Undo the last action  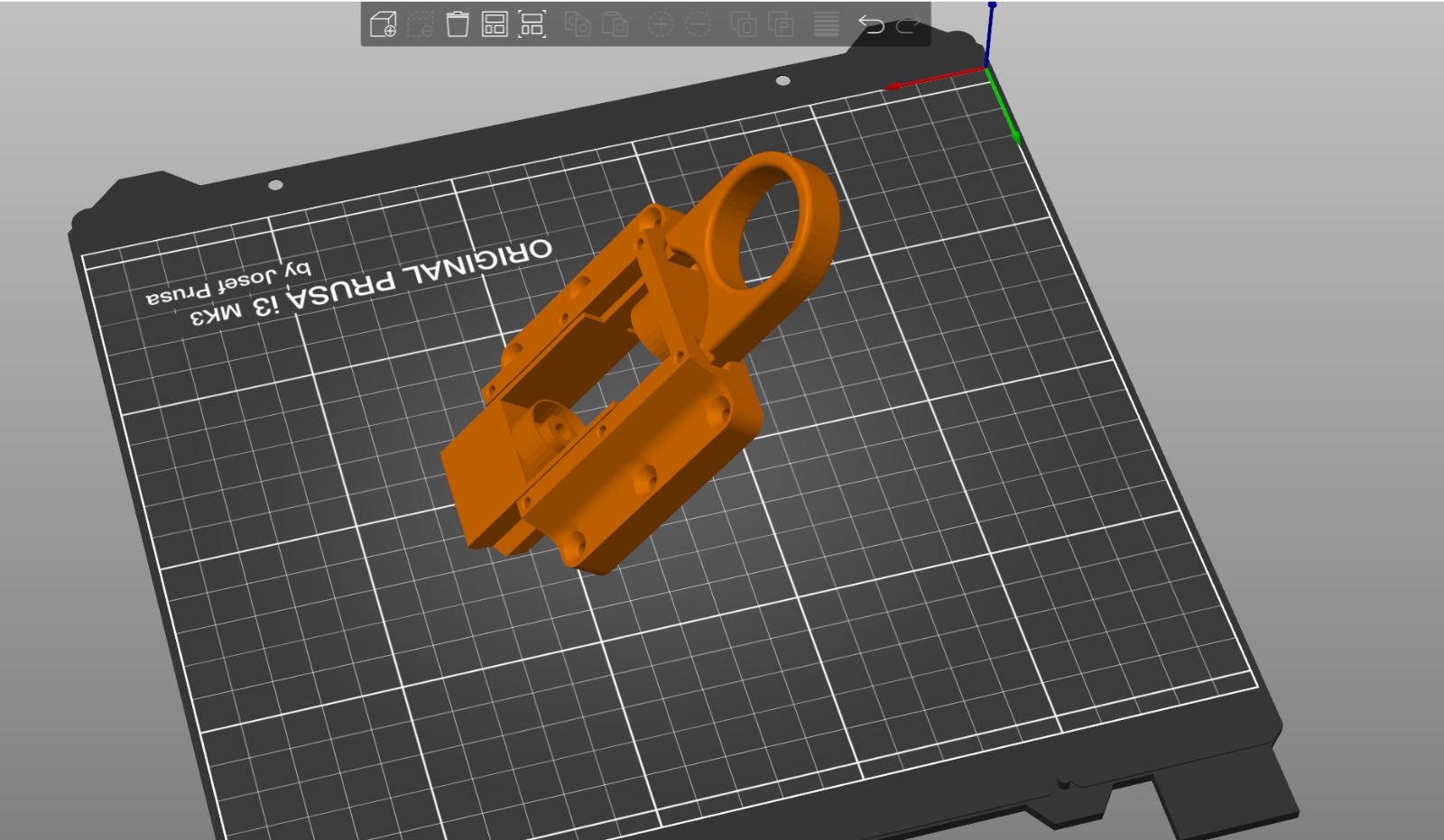[x=871, y=24]
